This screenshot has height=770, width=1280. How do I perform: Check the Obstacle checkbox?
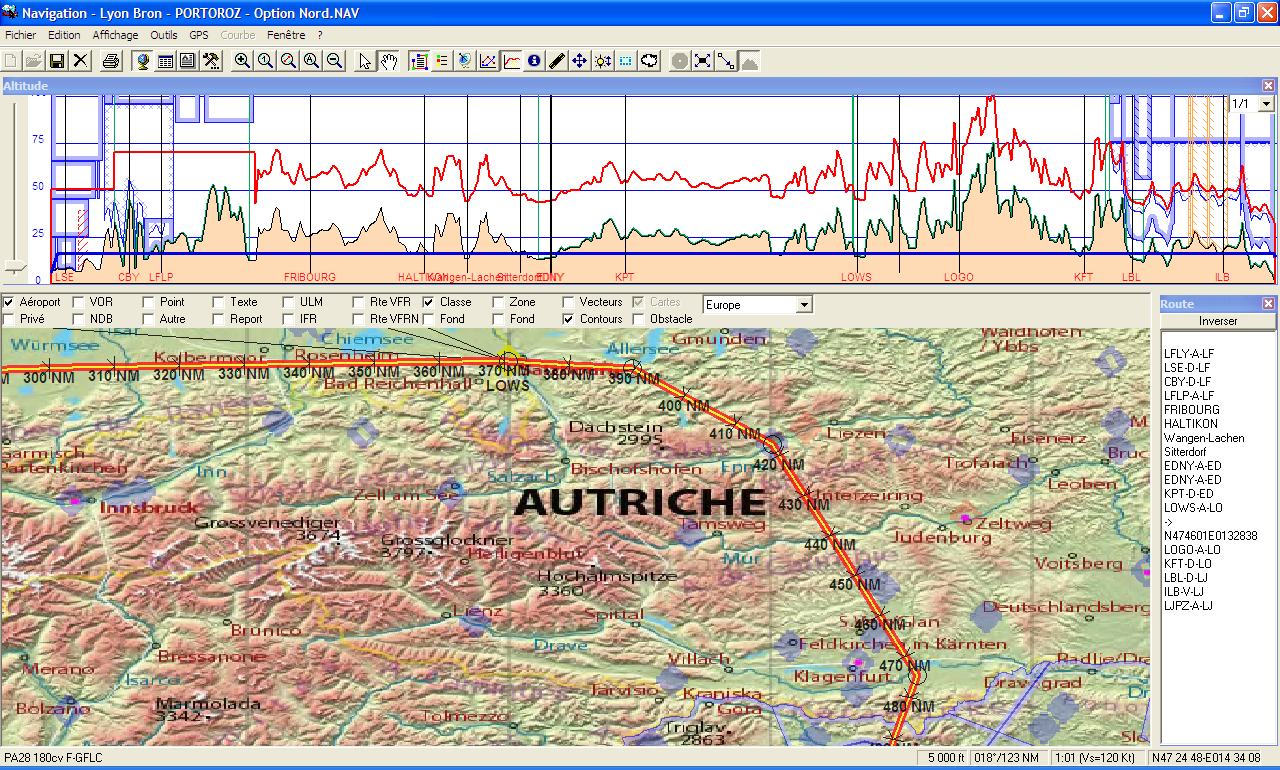[639, 320]
